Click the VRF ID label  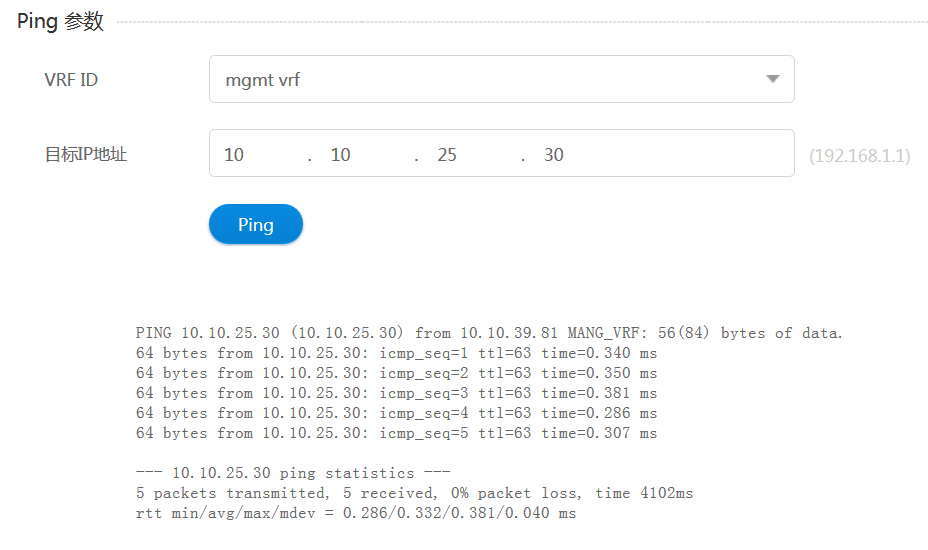pos(71,80)
